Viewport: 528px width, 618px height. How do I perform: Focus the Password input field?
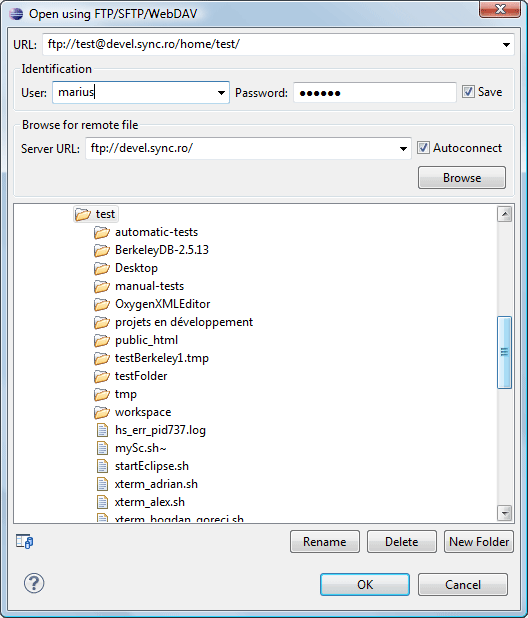click(x=375, y=93)
